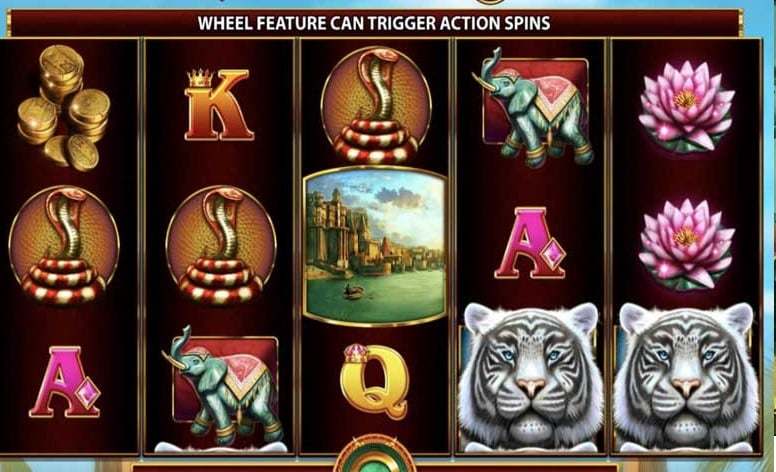Click the cobra symbol in the middle reel
Viewport: 776px width, 472px height.
[376, 105]
